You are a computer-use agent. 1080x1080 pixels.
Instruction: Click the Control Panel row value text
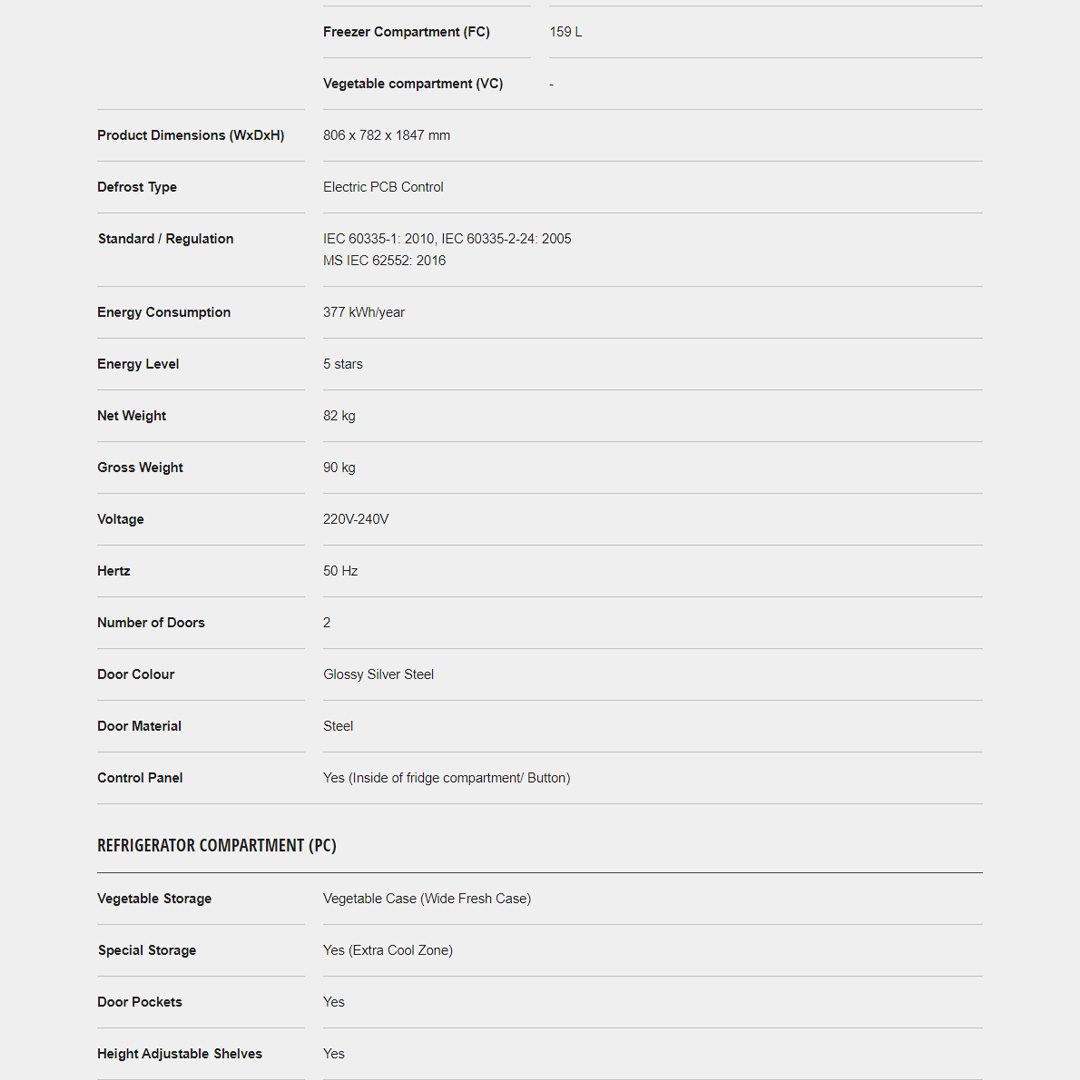point(446,778)
